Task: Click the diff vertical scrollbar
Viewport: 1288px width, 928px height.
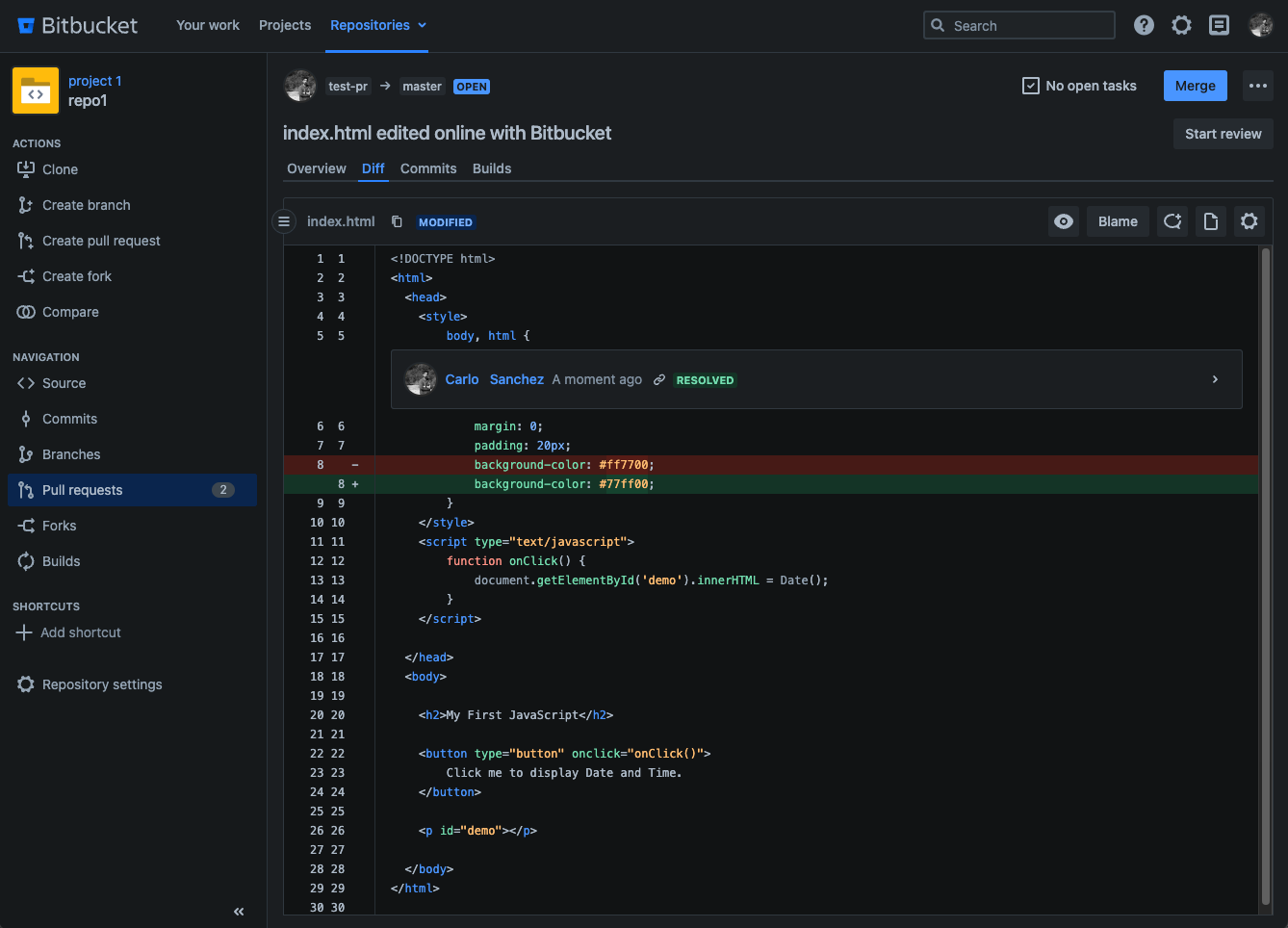Action: click(x=1266, y=576)
